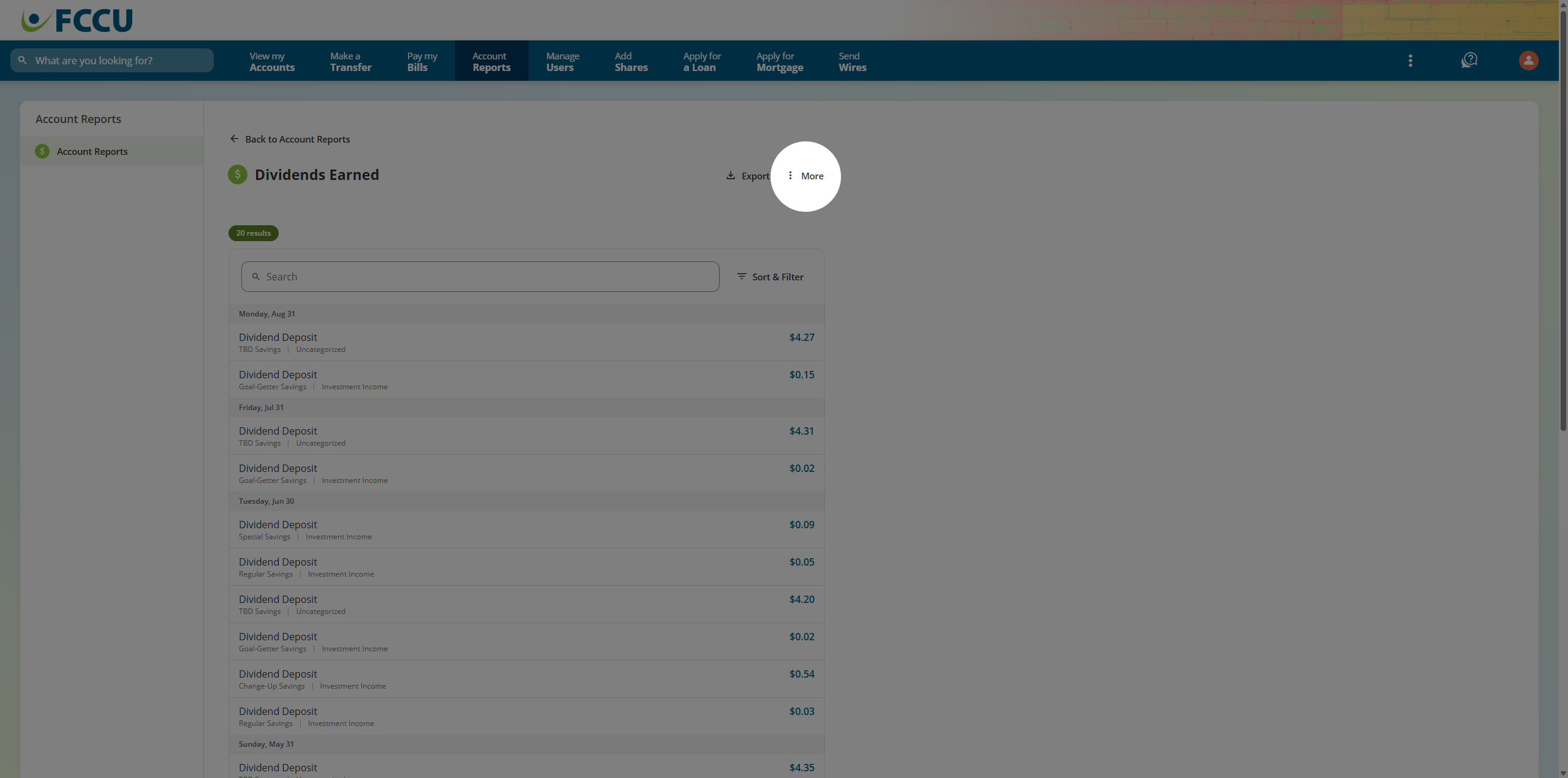Image resolution: width=1568 pixels, height=778 pixels.
Task: Click the Account Reports sidebar heading
Action: (78, 119)
